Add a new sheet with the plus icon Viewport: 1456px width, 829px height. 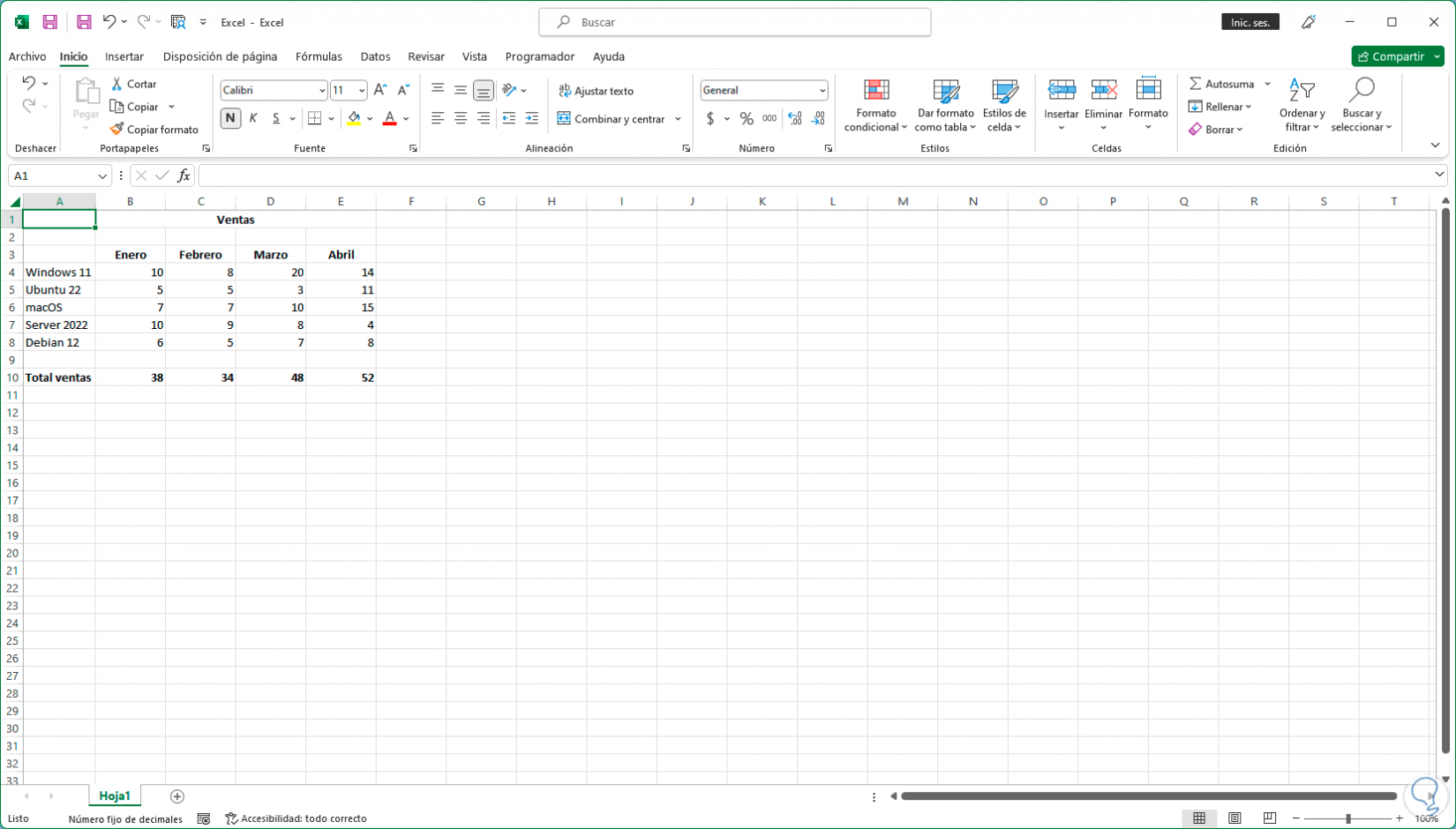(x=177, y=796)
